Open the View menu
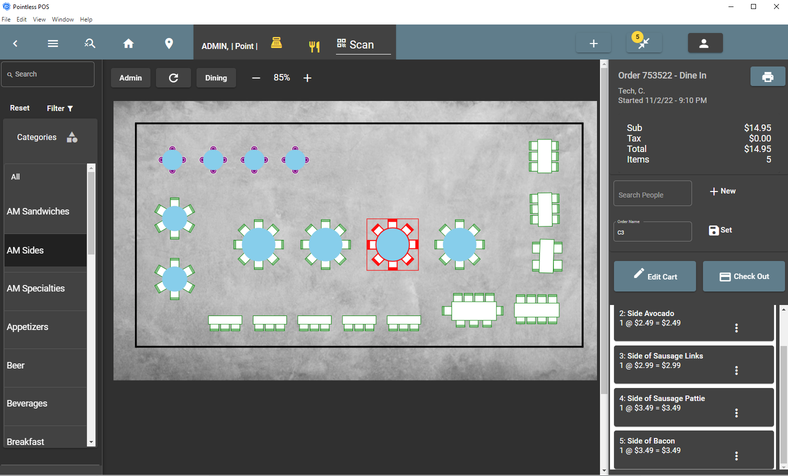 click(39, 20)
